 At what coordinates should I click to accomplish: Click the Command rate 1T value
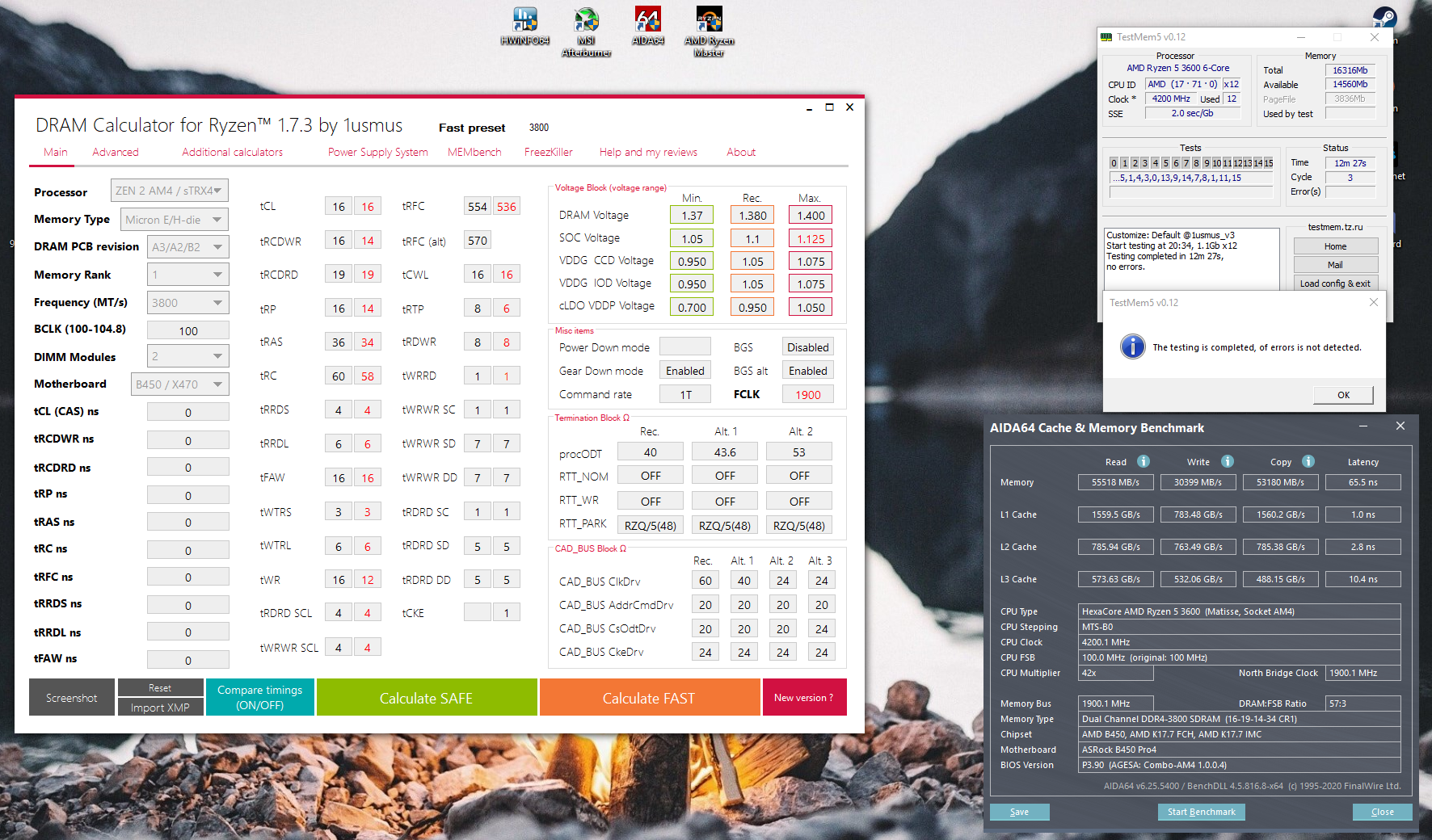[685, 394]
